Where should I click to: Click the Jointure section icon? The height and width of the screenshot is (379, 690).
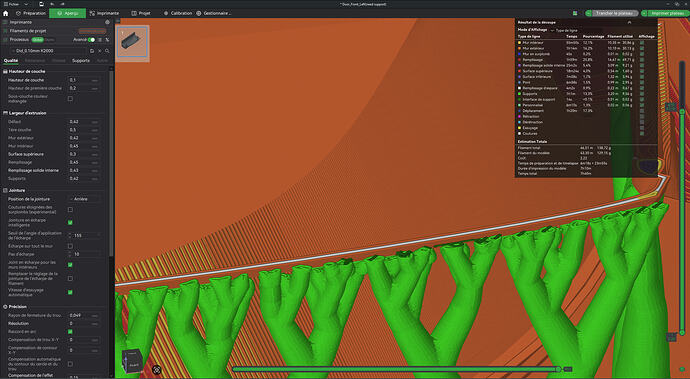click(x=5, y=191)
